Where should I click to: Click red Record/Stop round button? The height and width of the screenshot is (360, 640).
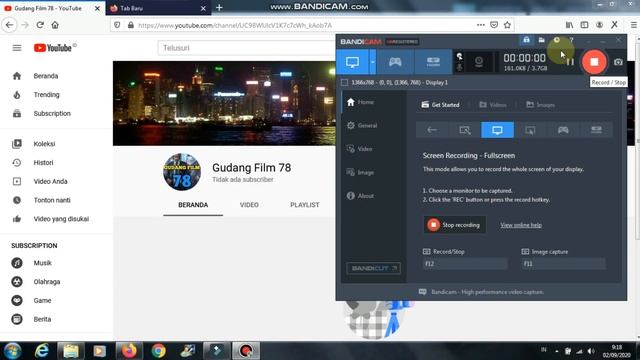coord(594,62)
